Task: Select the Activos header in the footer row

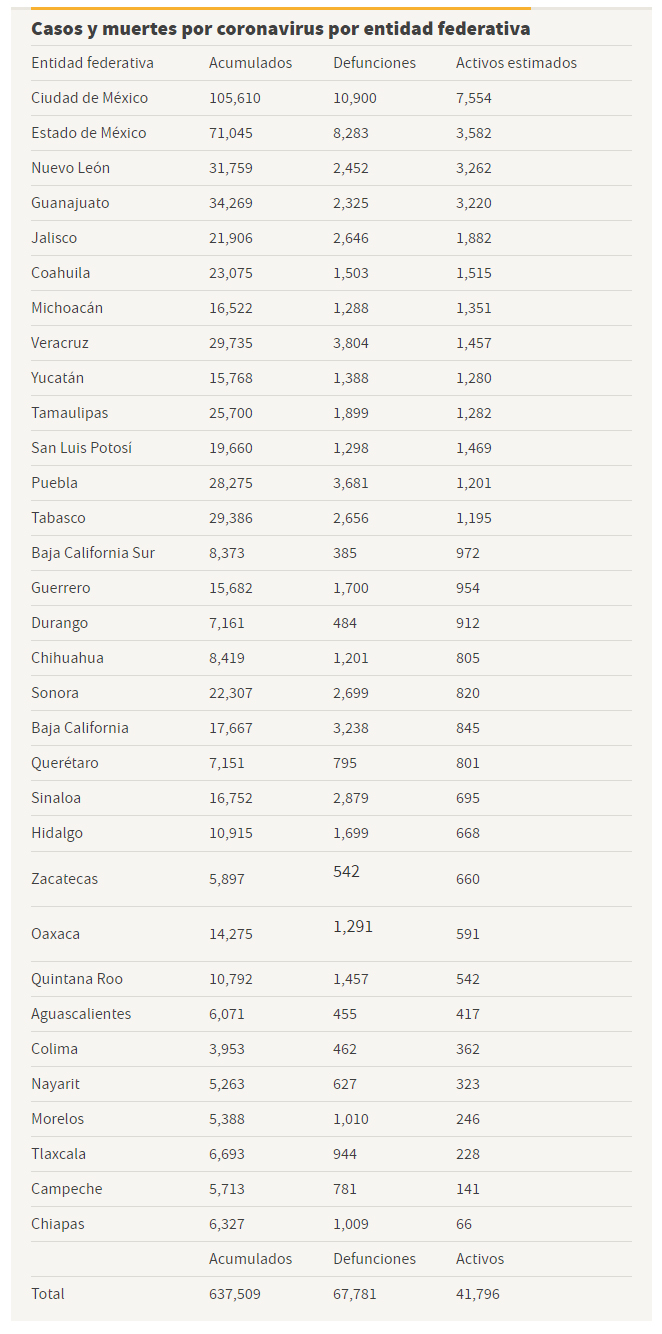Action: coord(480,1259)
